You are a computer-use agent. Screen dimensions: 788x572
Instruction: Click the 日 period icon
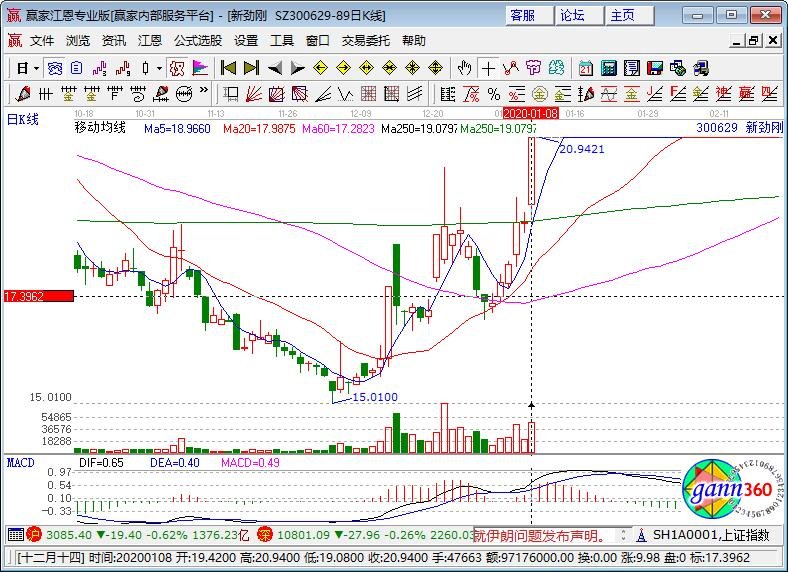[x=23, y=68]
